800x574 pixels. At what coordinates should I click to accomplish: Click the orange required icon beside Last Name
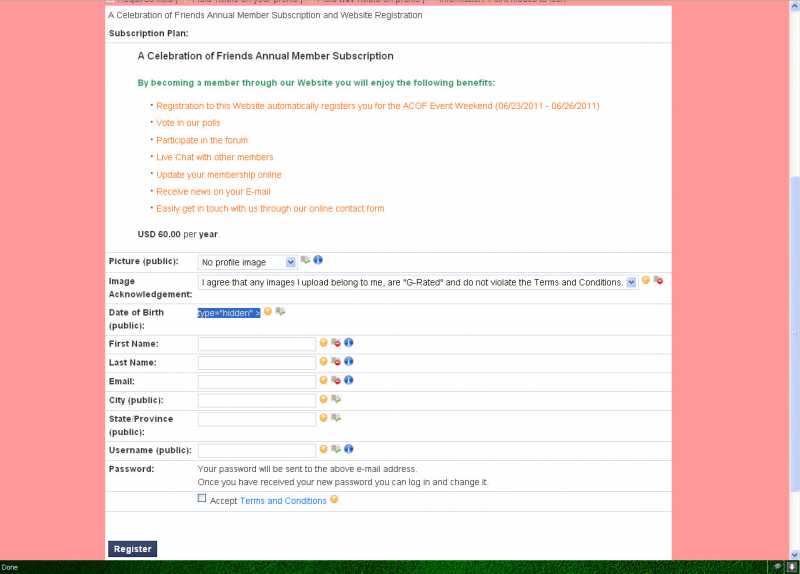pos(323,361)
